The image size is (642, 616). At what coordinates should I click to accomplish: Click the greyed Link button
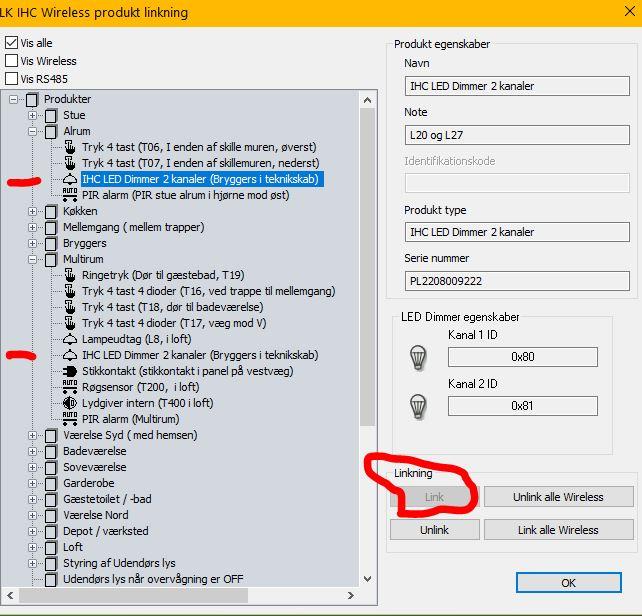434,497
